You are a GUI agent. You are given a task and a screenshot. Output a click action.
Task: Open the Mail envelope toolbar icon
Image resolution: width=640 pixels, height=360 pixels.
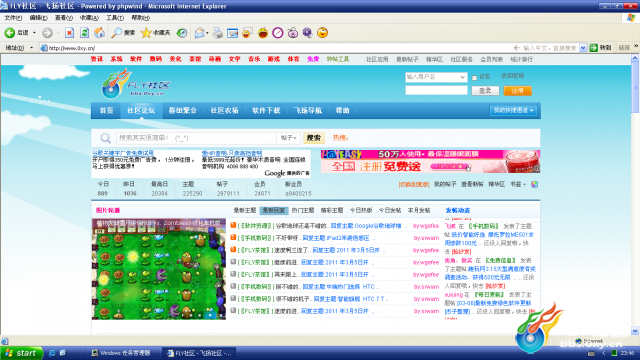click(200, 33)
